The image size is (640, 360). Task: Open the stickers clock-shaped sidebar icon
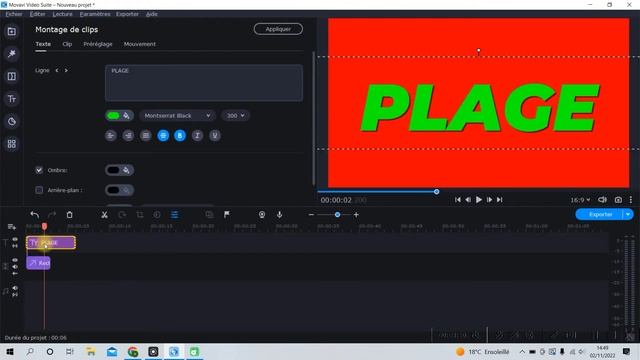[x=11, y=121]
